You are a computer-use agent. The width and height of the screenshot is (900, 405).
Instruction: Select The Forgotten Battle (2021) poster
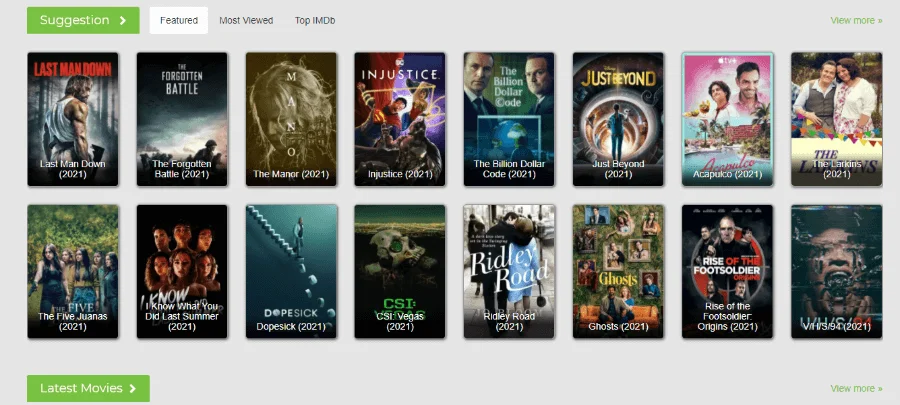pyautogui.click(x=182, y=119)
